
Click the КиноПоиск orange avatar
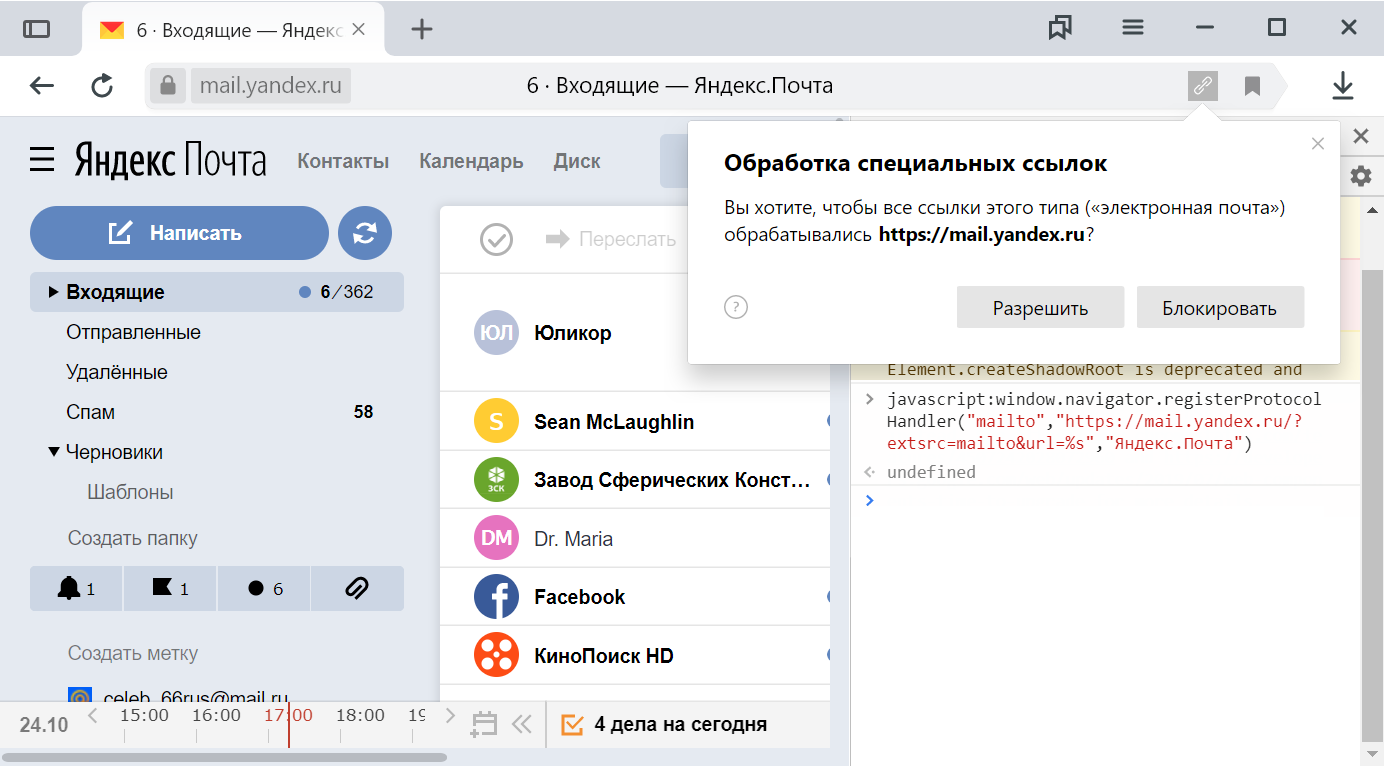coord(497,656)
